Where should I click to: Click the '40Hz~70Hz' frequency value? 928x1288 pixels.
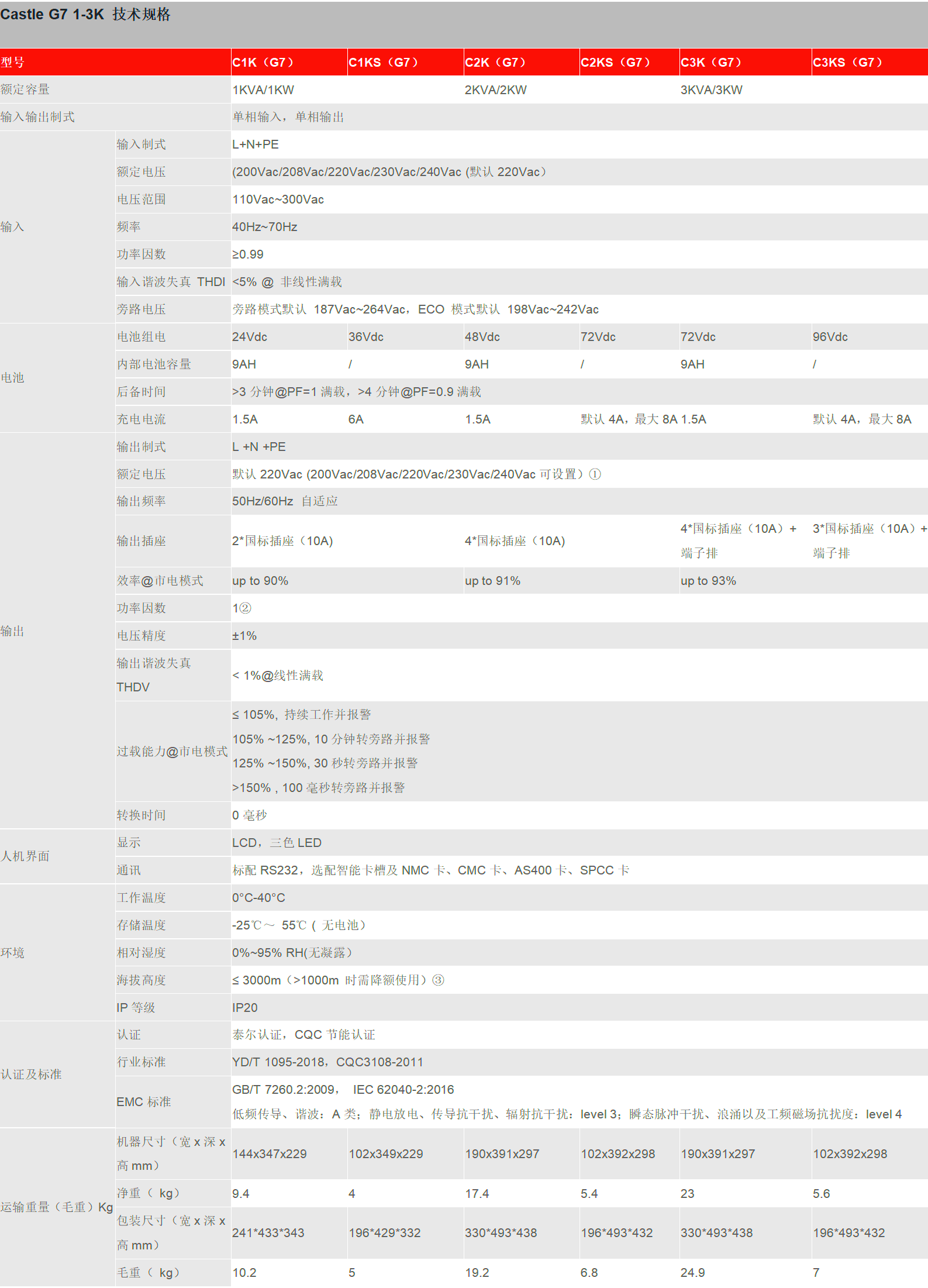265,227
